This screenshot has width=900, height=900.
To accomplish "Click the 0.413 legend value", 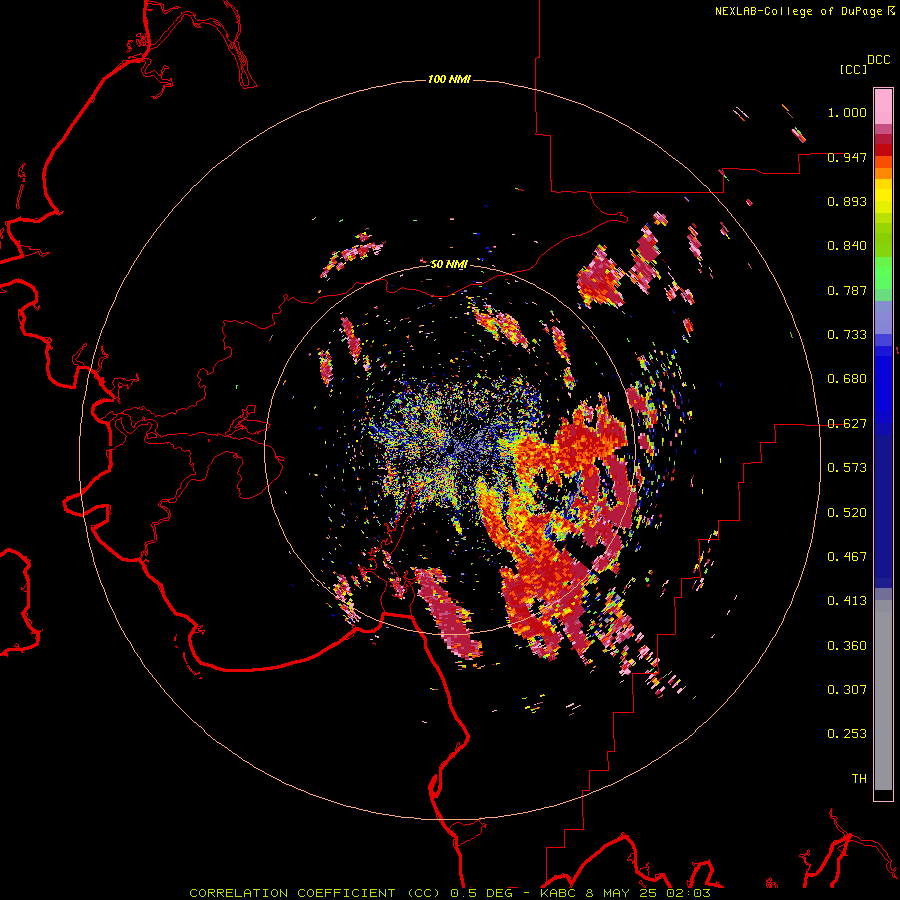I will point(847,601).
